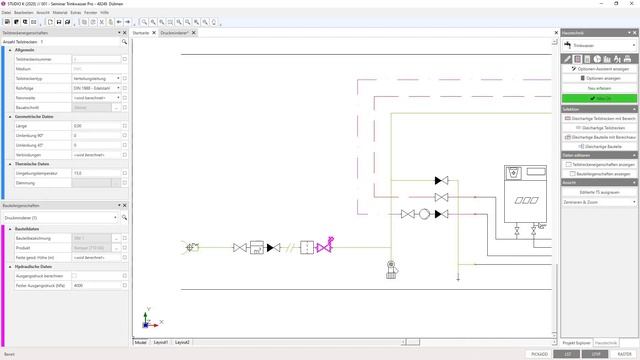
Task: Click the drain fixture symbol below vertical pipe
Action: click(391, 270)
